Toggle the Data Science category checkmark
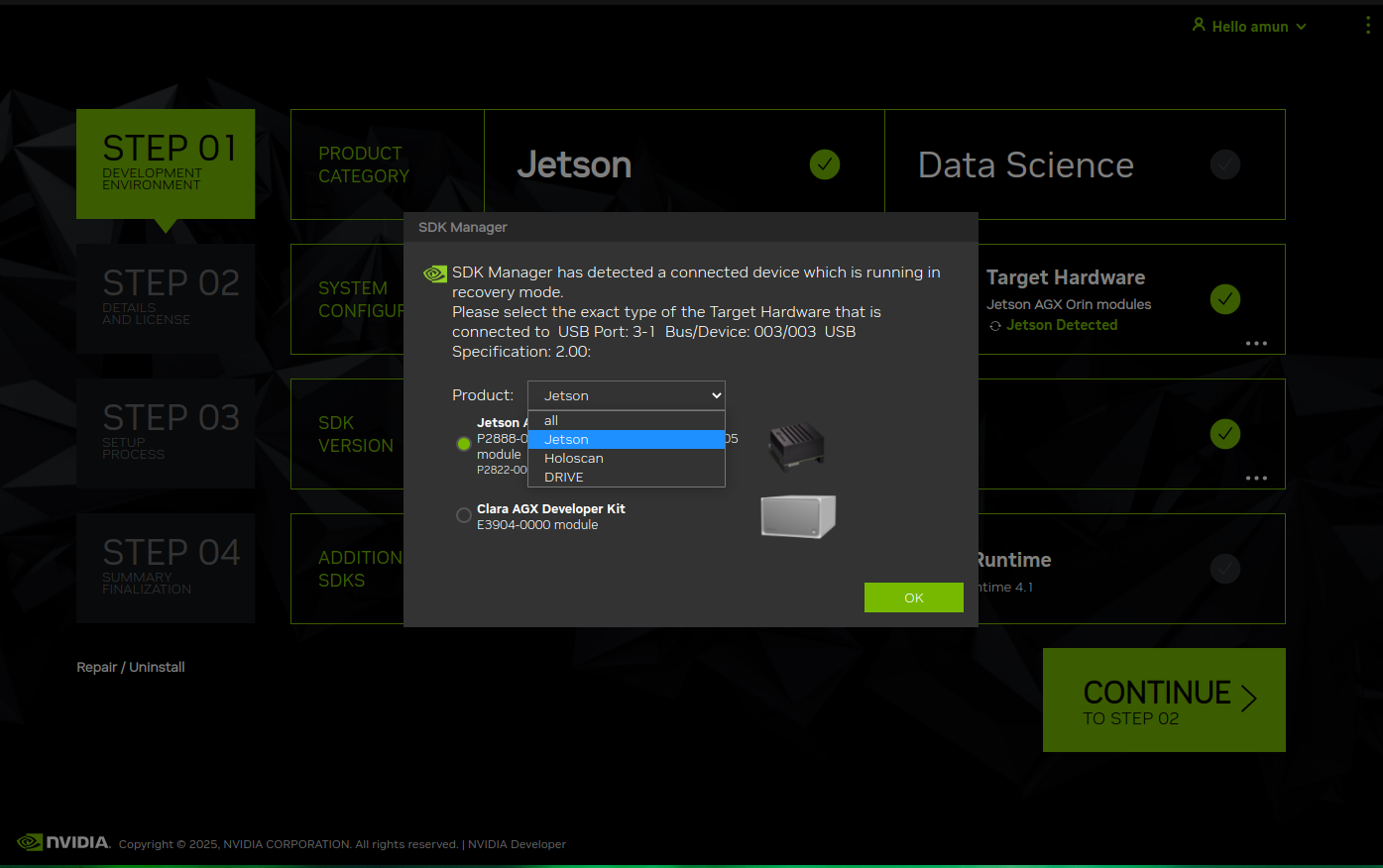 click(1225, 164)
